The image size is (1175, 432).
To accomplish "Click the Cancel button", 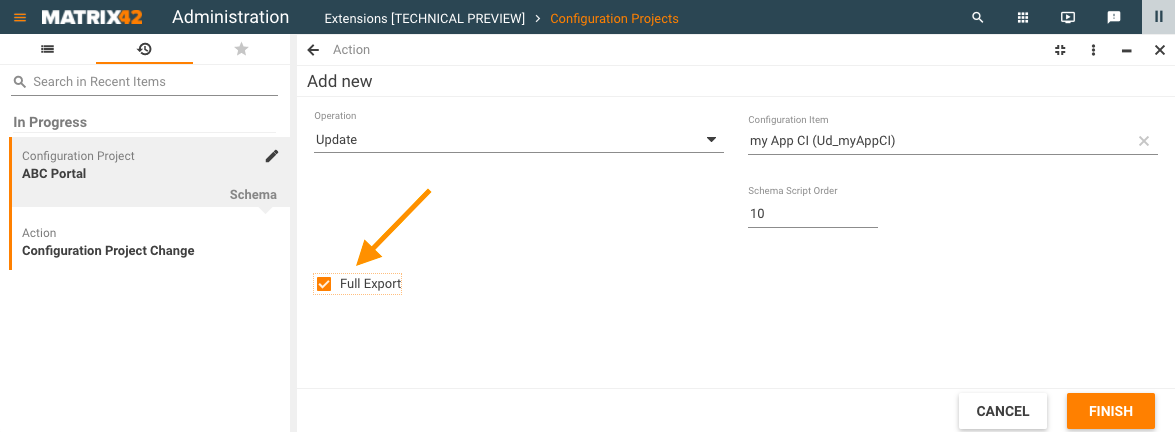I will pos(1002,411).
